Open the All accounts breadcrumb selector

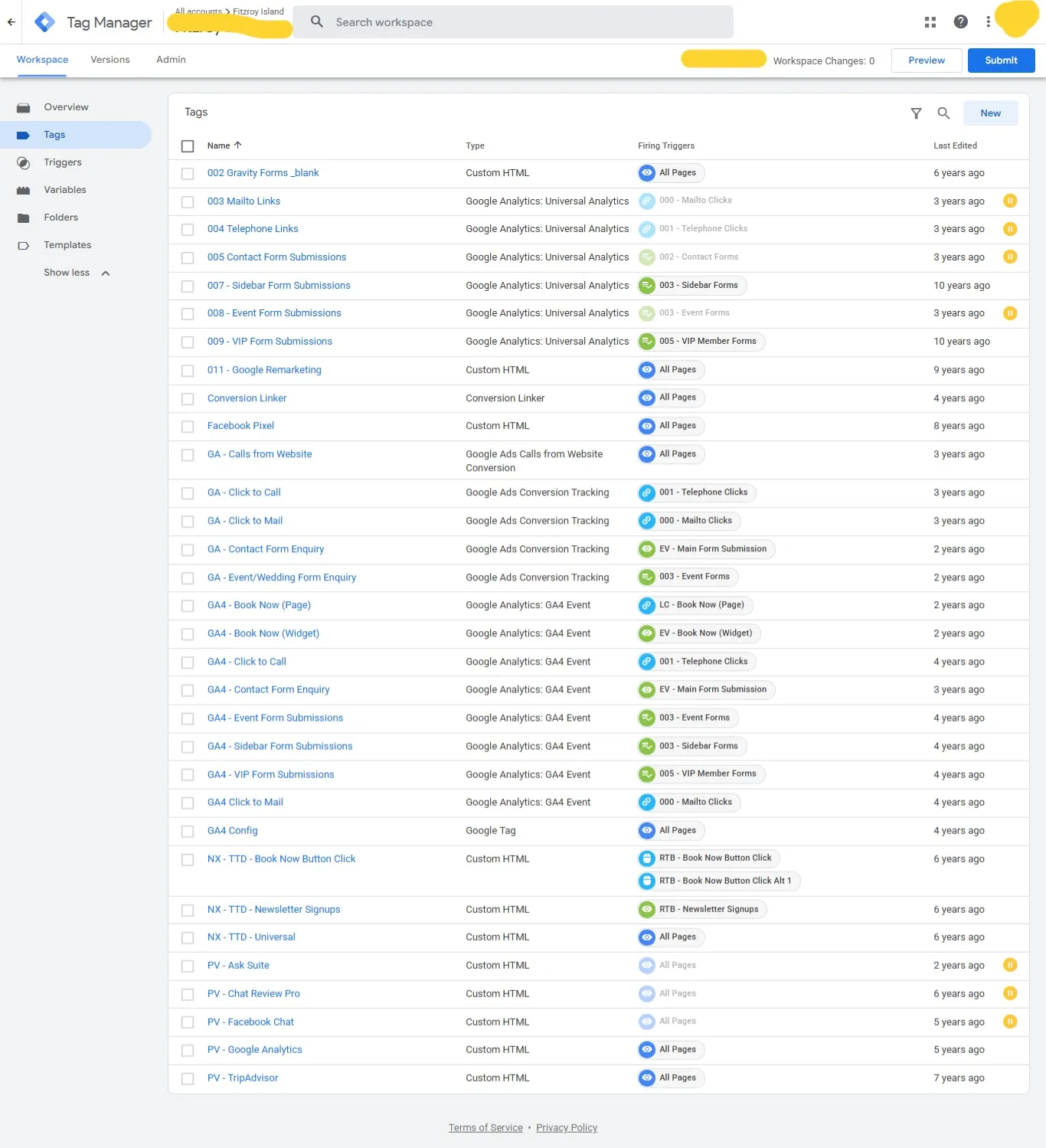point(198,11)
